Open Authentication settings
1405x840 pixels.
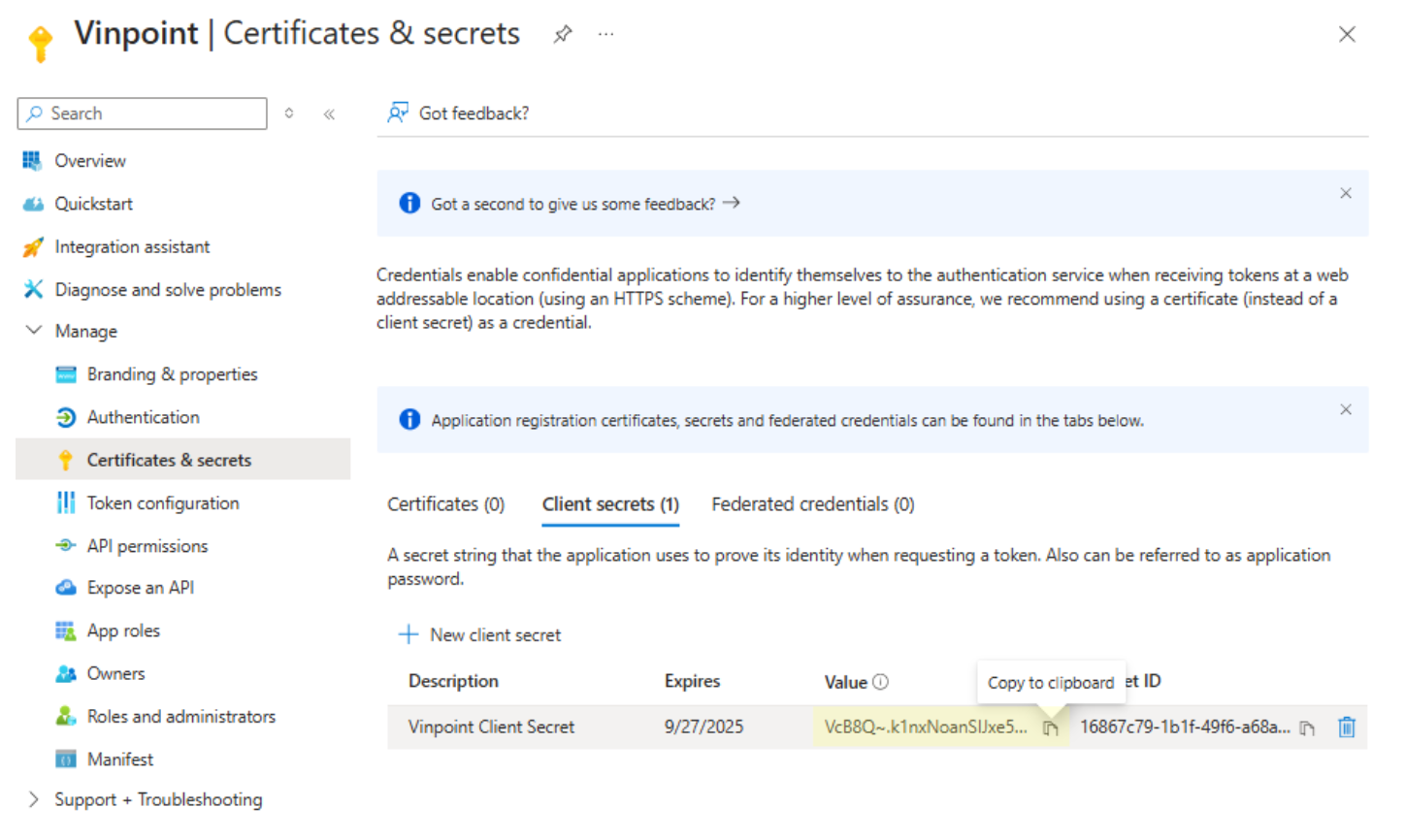click(144, 417)
